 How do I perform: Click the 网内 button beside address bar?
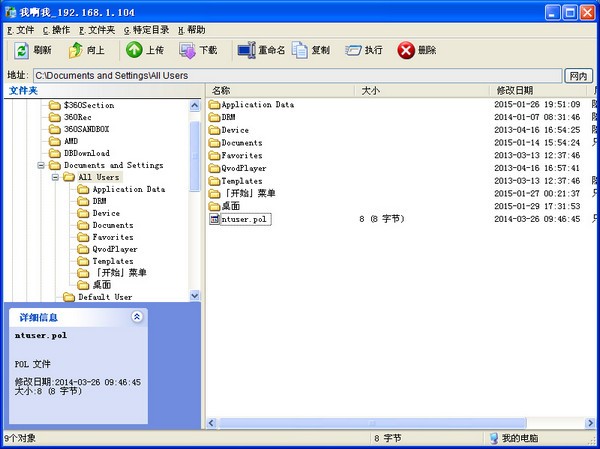[x=578, y=76]
